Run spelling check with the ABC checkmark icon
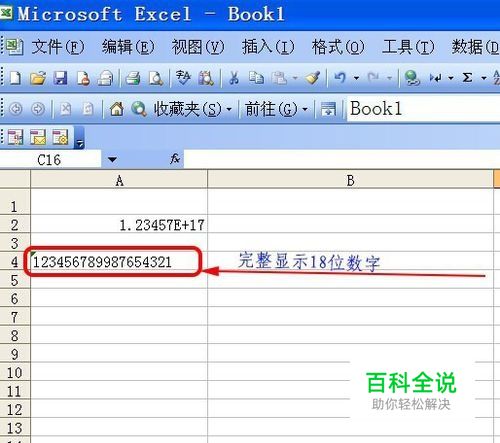500x443 pixels. point(183,78)
